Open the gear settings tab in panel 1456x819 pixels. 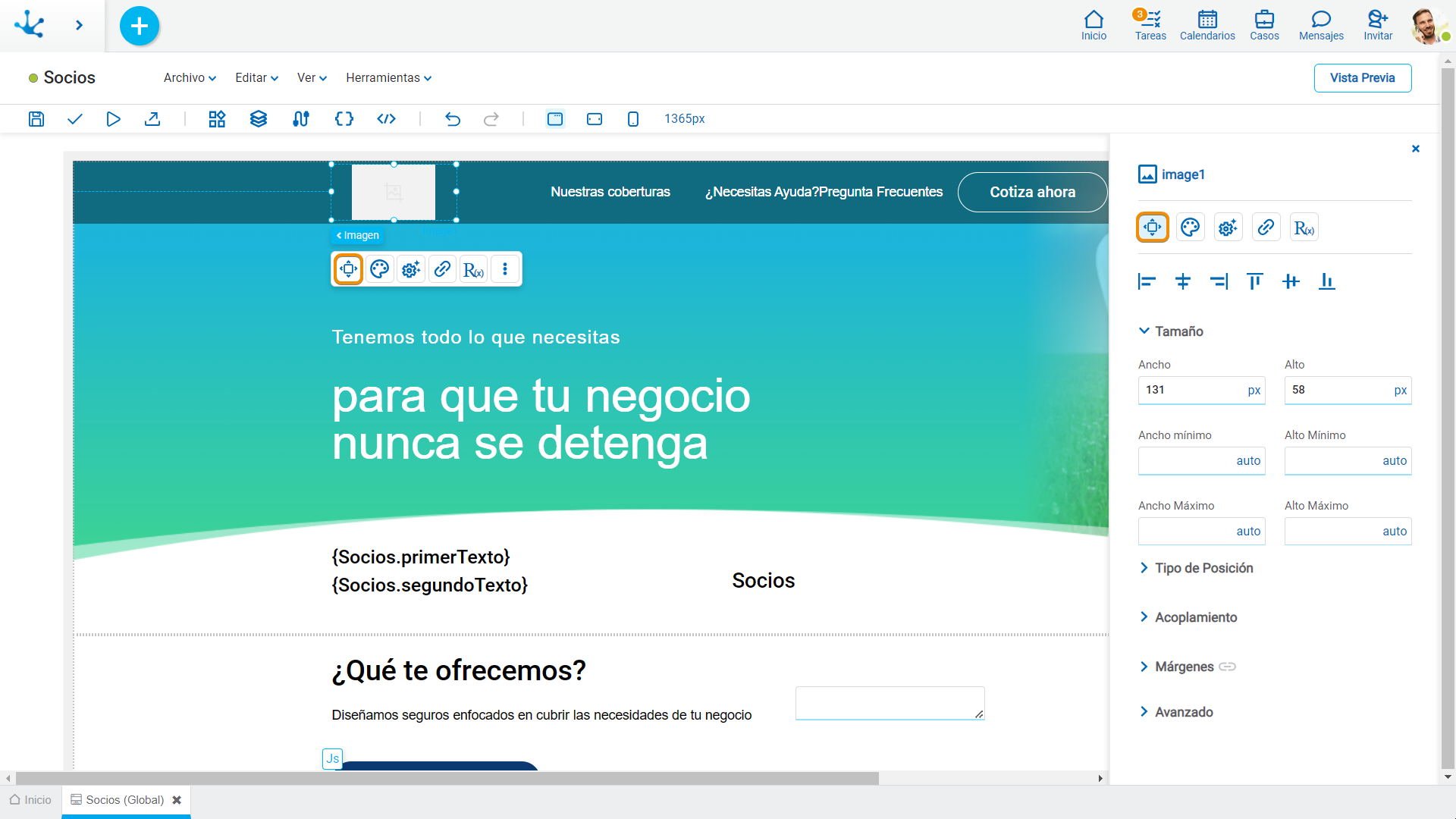[x=1228, y=227]
